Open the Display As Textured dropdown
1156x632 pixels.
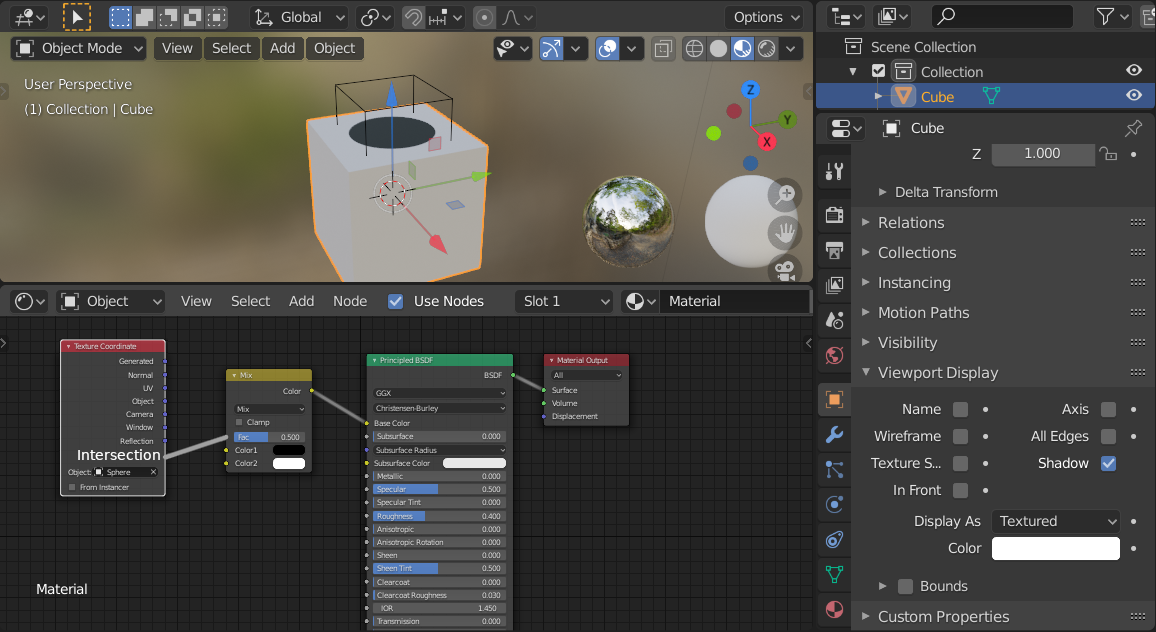coord(1056,521)
